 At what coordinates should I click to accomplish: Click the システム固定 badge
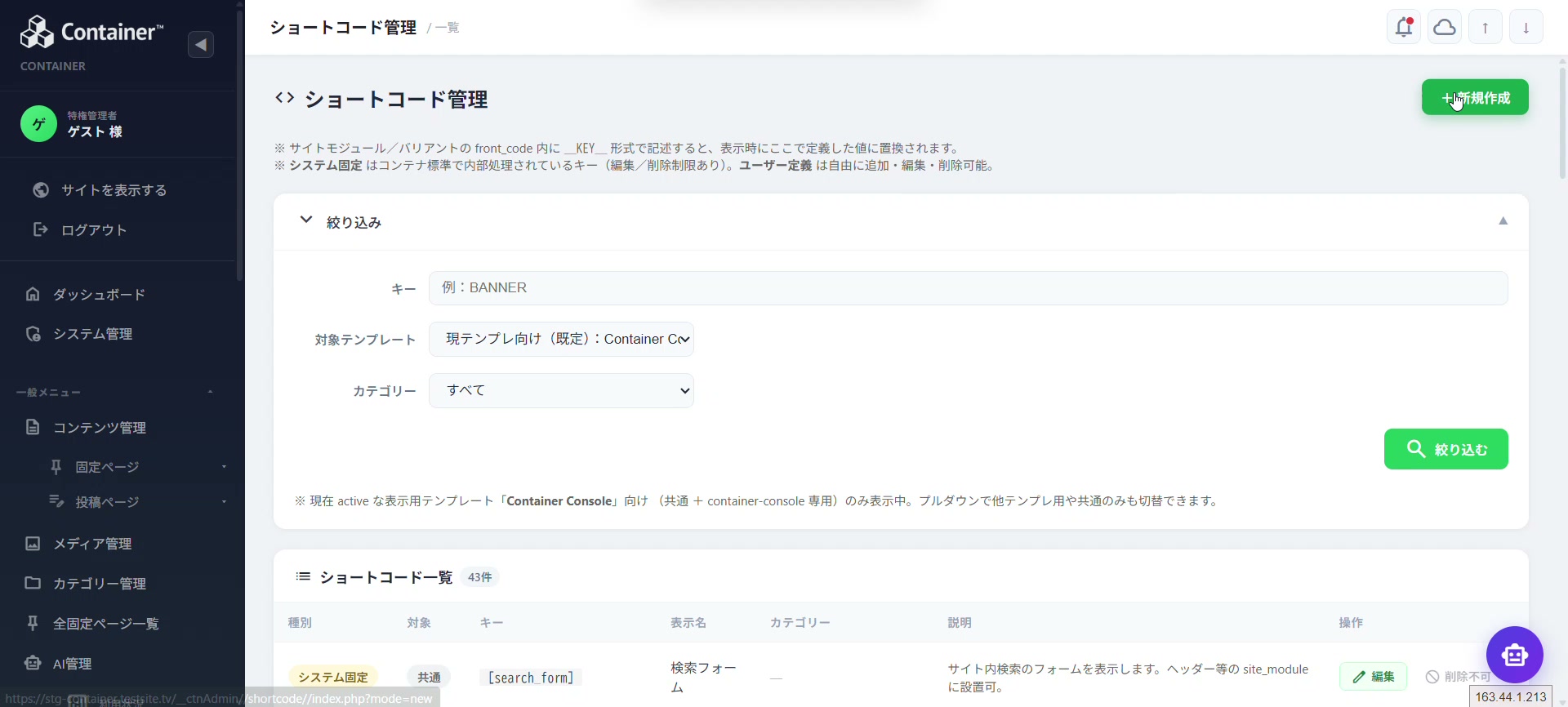pyautogui.click(x=332, y=677)
